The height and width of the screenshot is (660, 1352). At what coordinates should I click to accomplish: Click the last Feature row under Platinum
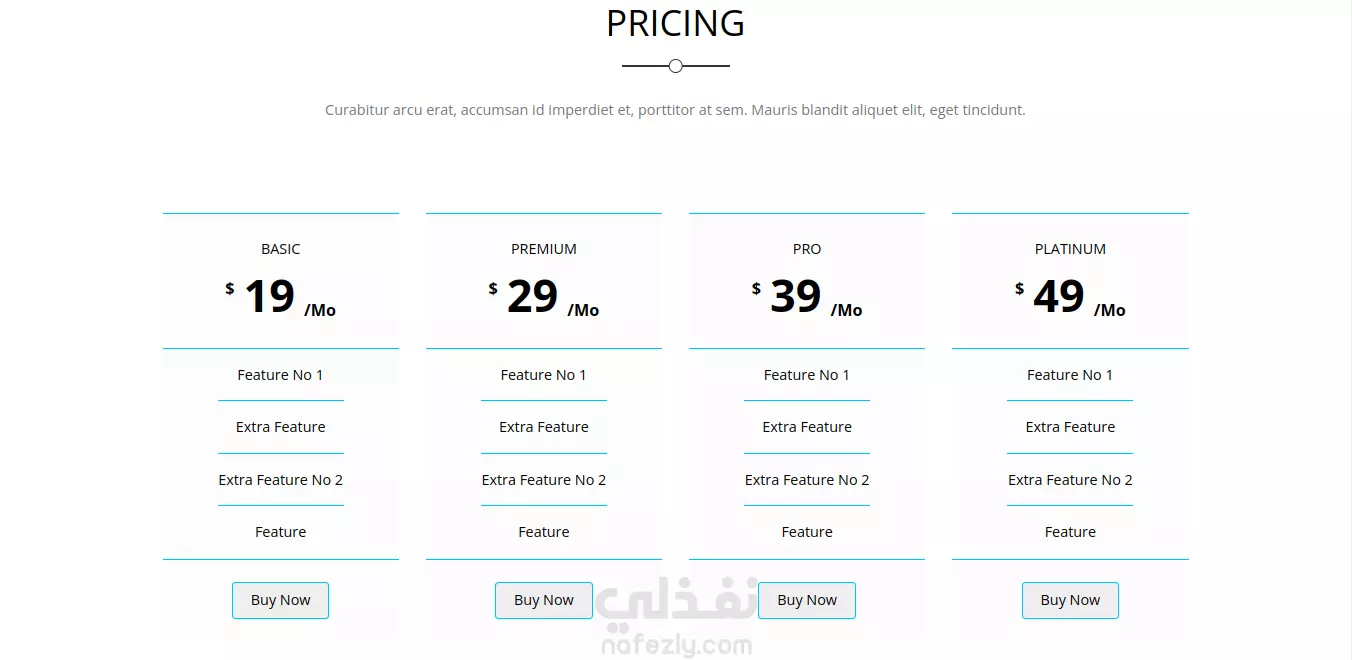click(x=1070, y=532)
